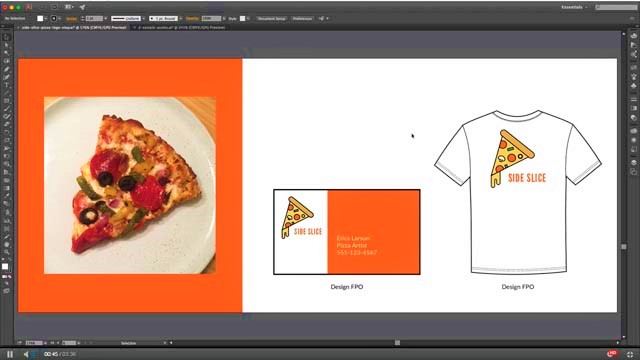
Task: Click the 'Erica Larson' text on card
Action: coord(353,238)
